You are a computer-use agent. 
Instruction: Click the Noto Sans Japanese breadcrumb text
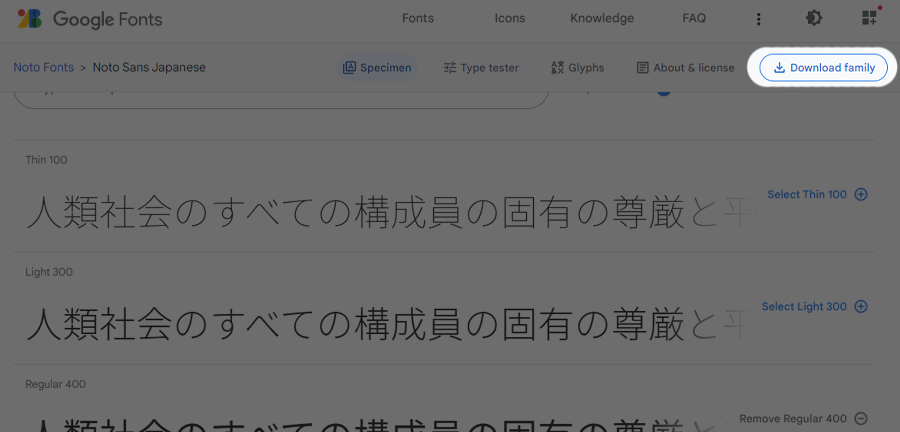tap(149, 68)
